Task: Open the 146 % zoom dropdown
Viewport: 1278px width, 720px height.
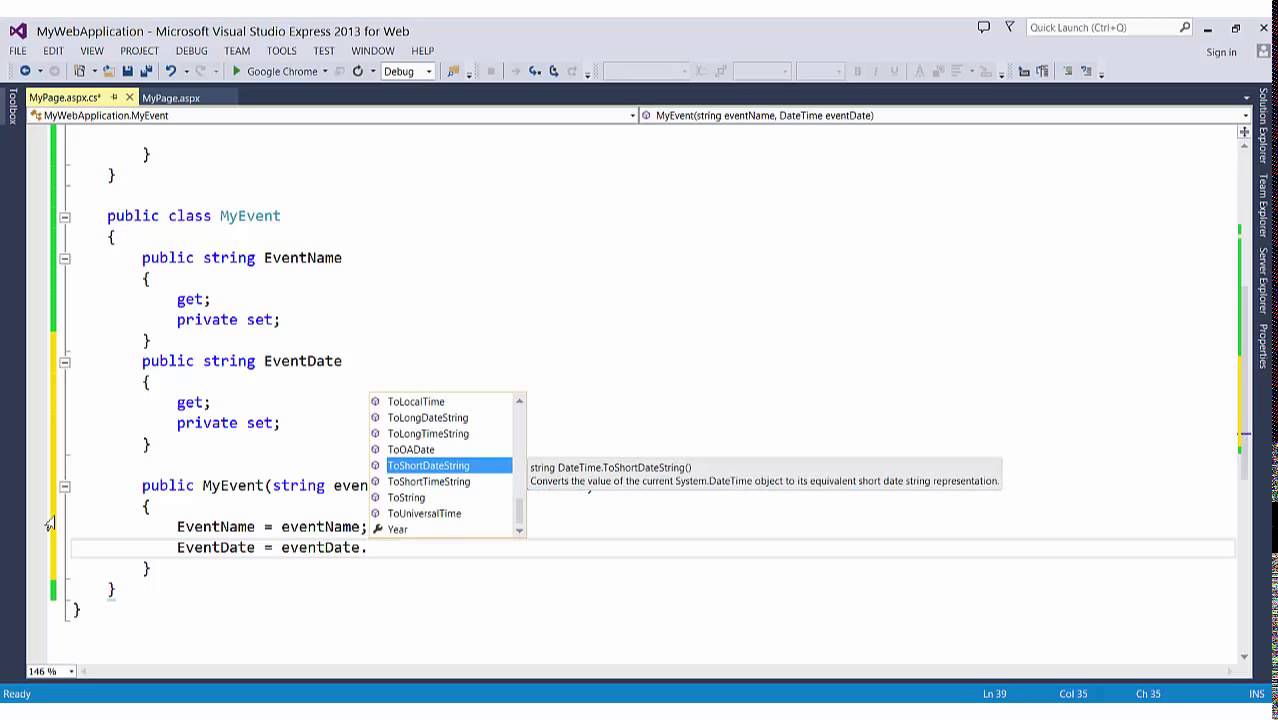Action: (71, 671)
